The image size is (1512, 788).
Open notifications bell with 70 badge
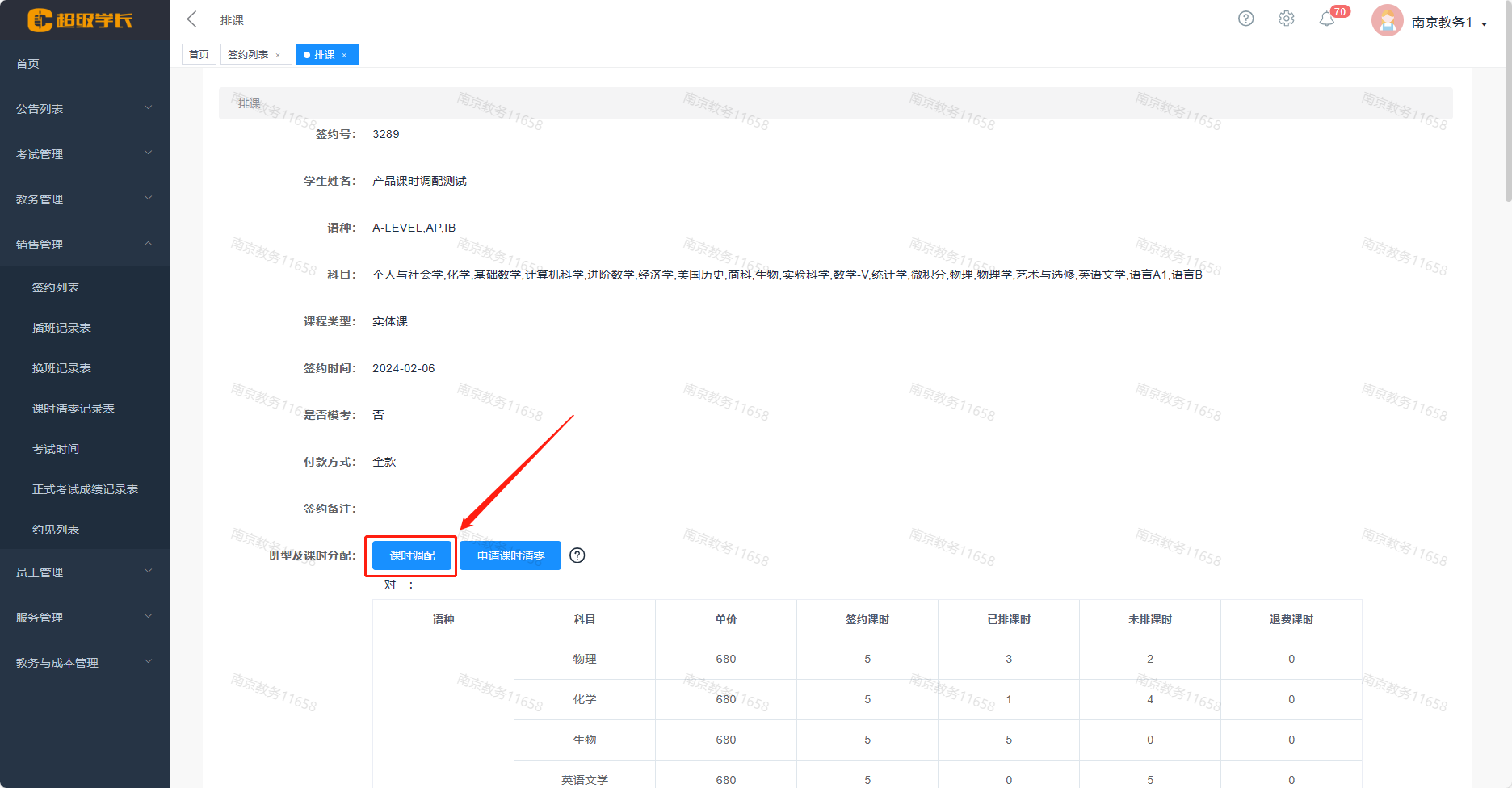[x=1327, y=19]
